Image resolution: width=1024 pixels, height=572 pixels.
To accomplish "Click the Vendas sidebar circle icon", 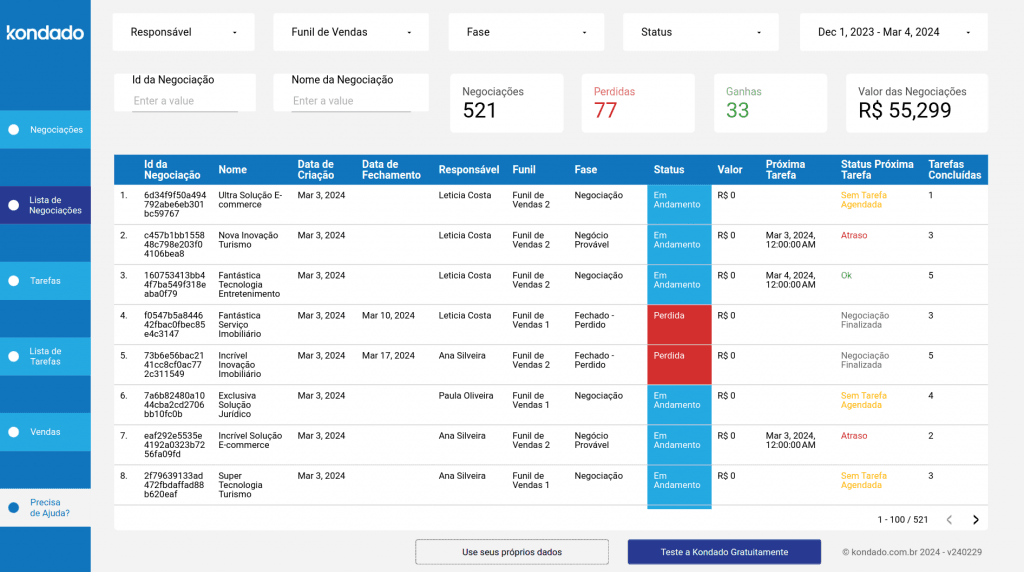I will click(x=14, y=432).
